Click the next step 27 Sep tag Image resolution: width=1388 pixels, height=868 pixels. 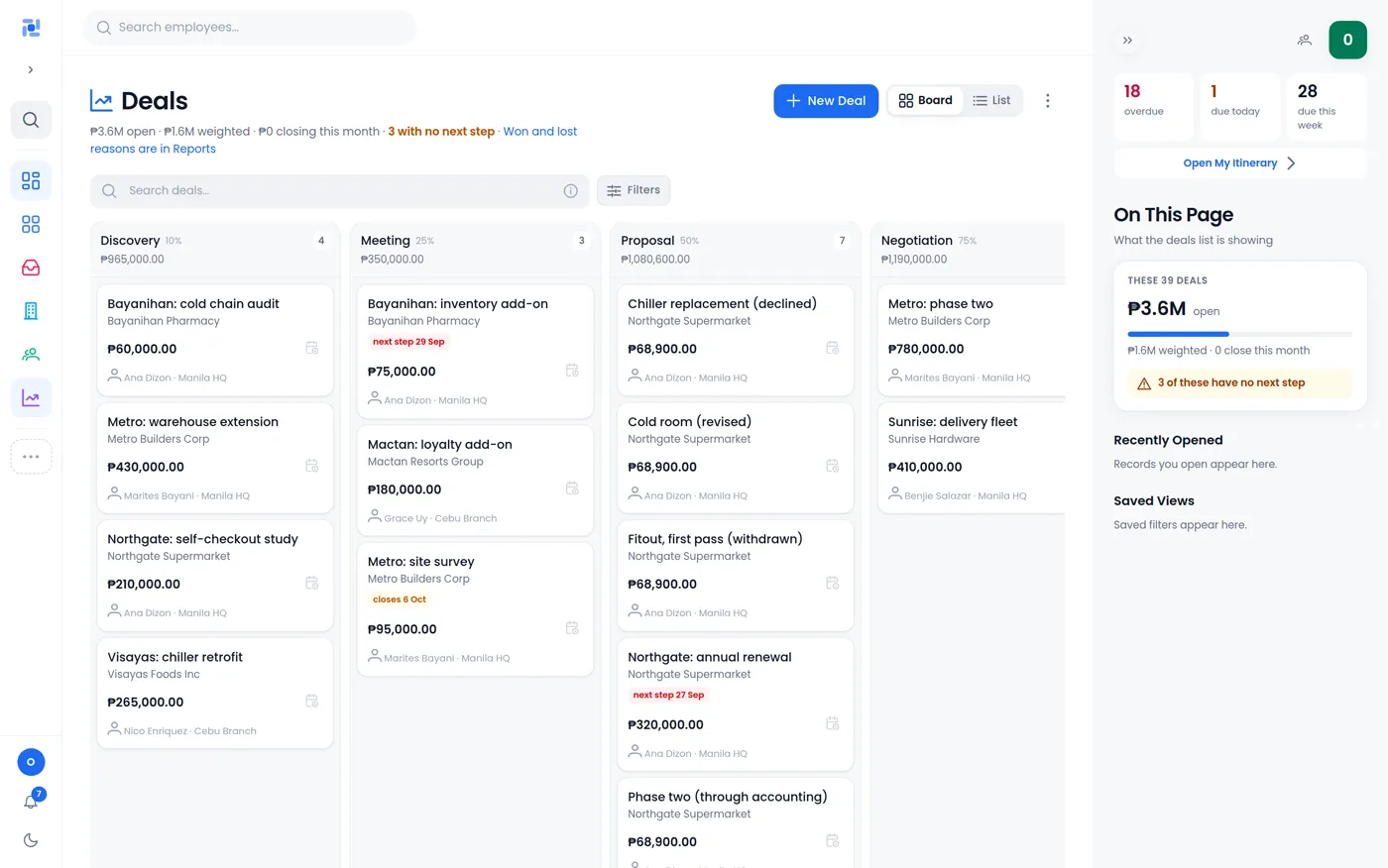click(x=668, y=696)
